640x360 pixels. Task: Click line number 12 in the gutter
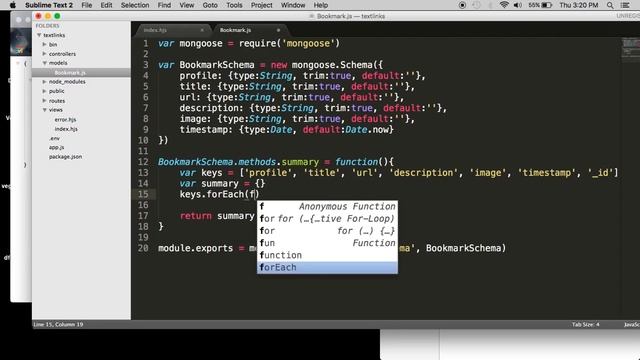click(143, 162)
